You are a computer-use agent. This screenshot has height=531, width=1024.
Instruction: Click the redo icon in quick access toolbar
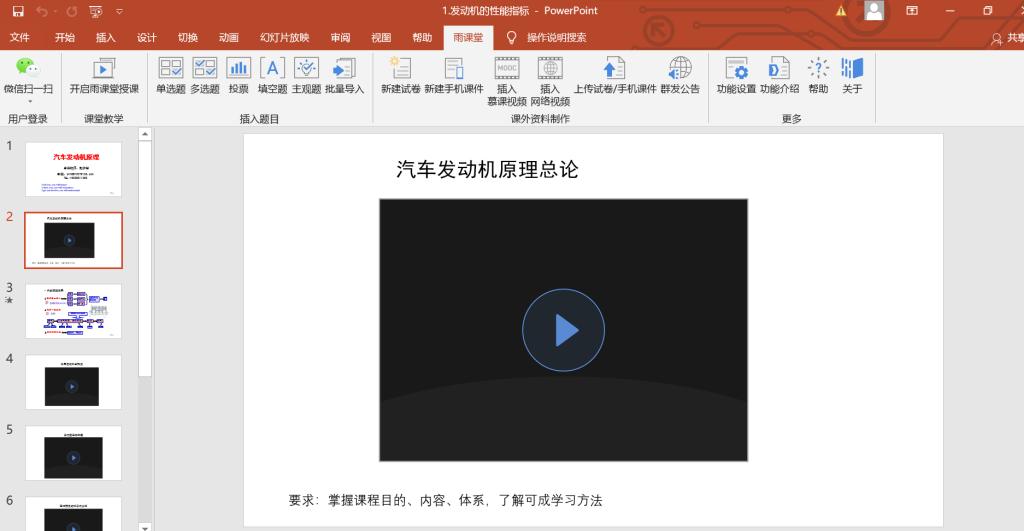[72, 11]
